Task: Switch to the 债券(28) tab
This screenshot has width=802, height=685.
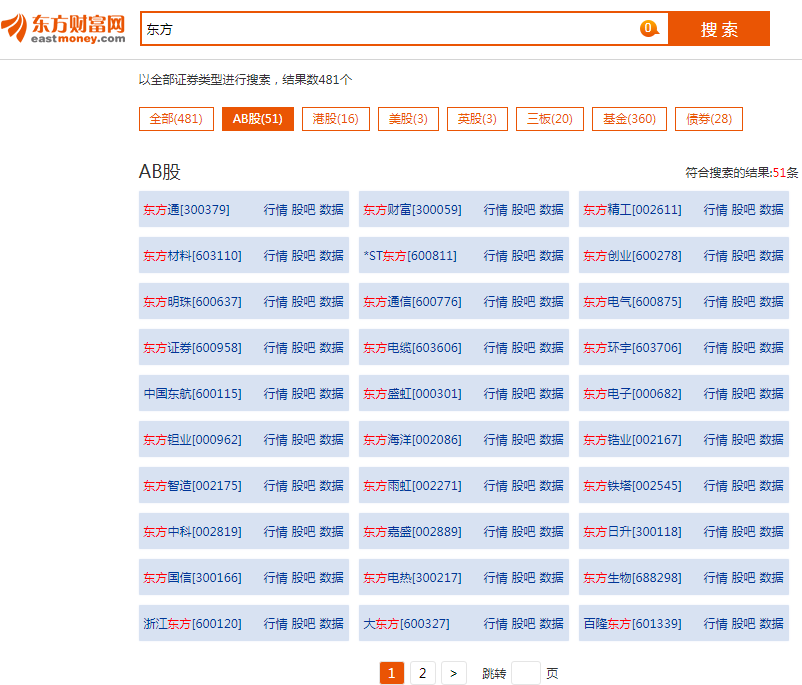Action: click(x=709, y=119)
